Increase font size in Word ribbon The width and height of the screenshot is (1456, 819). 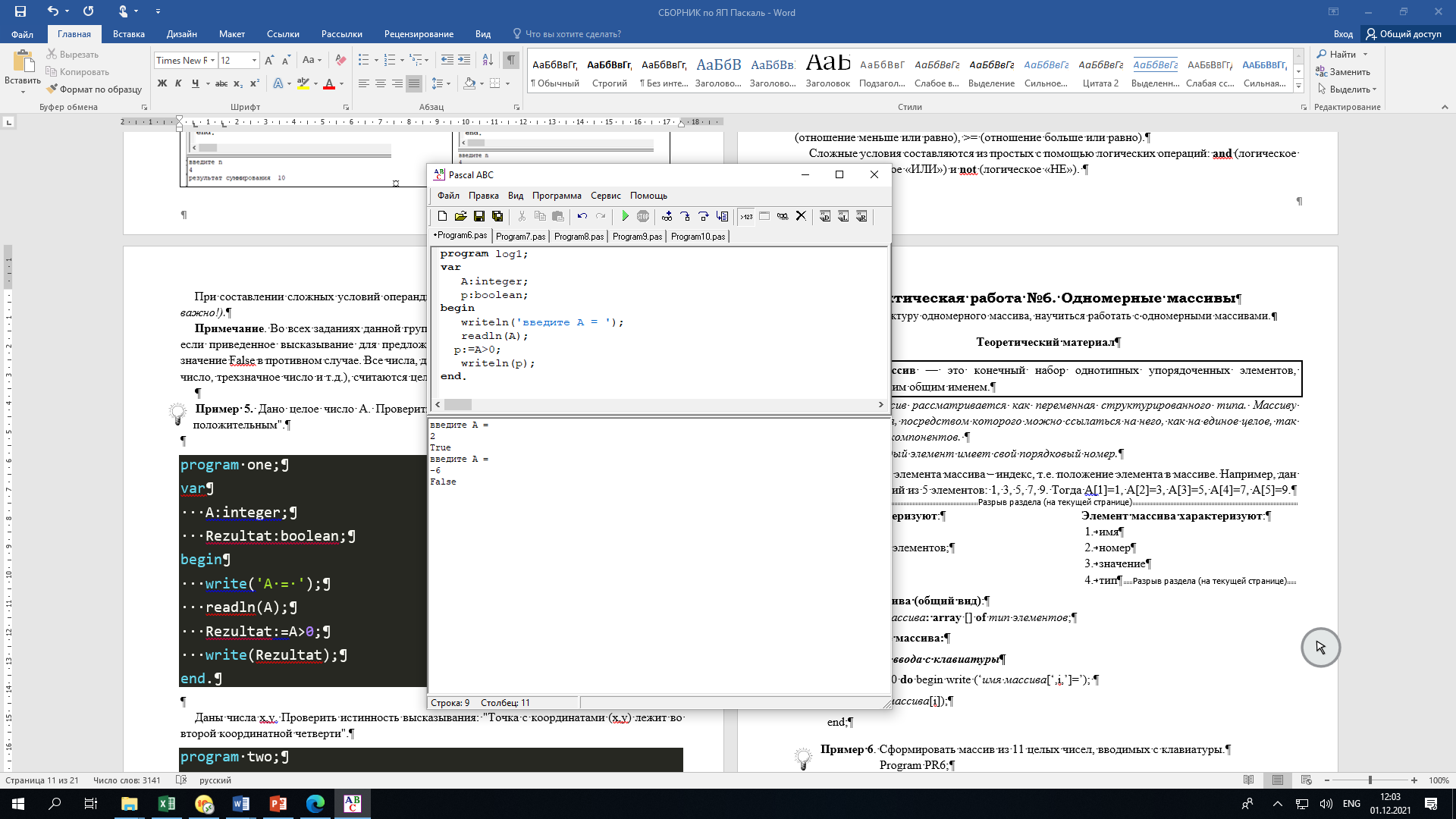click(269, 61)
